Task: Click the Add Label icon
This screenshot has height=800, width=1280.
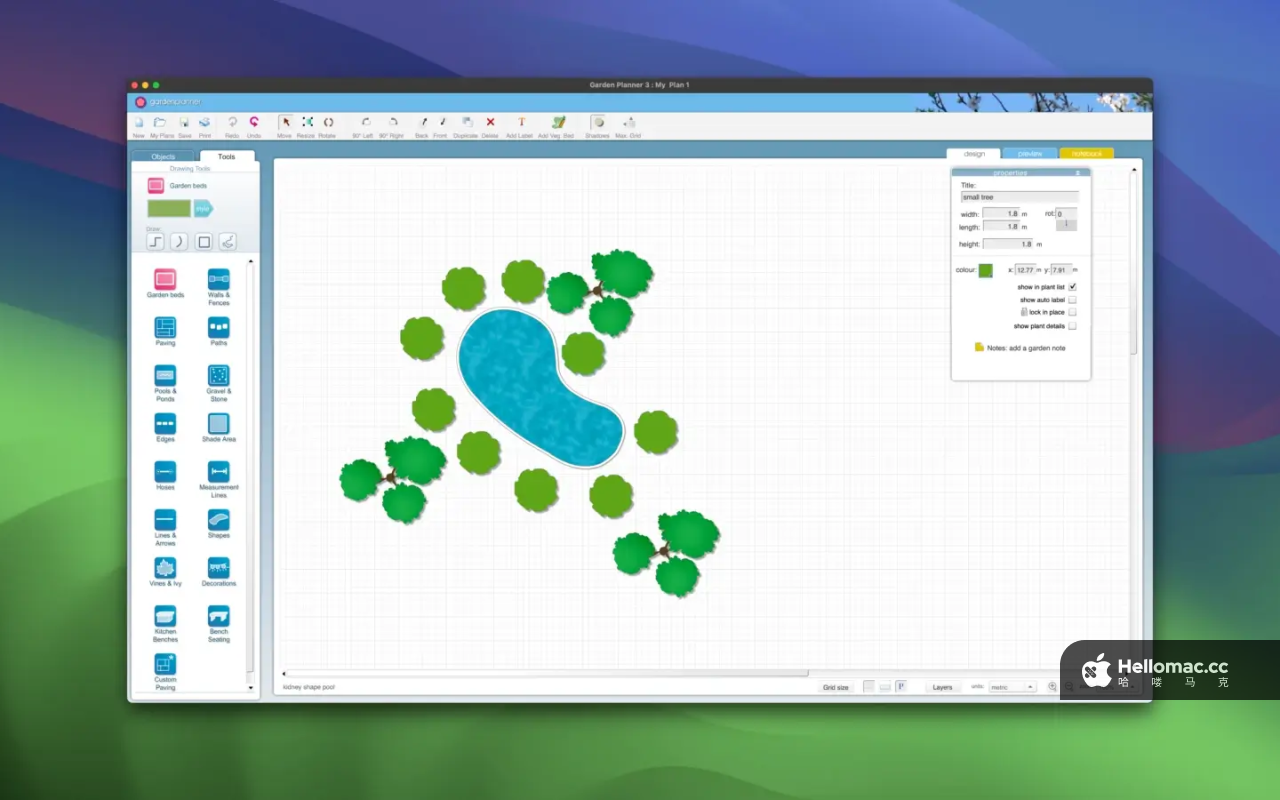Action: (x=520, y=123)
